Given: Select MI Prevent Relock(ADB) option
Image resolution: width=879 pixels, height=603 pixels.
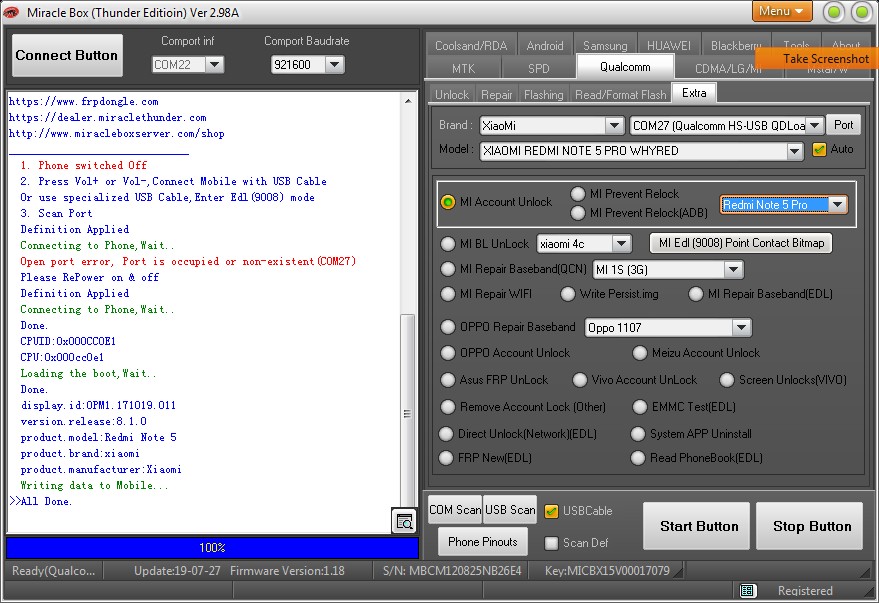Looking at the screenshot, I should point(578,213).
